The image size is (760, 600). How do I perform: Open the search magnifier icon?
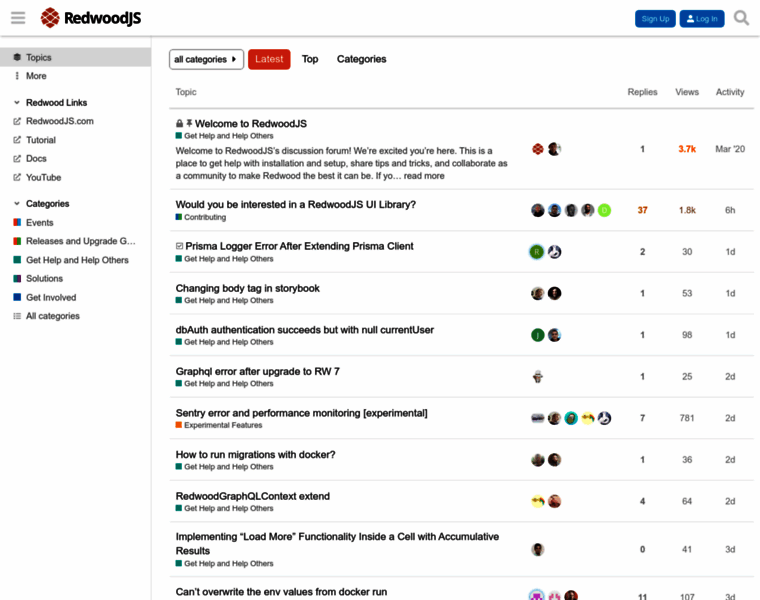[741, 18]
